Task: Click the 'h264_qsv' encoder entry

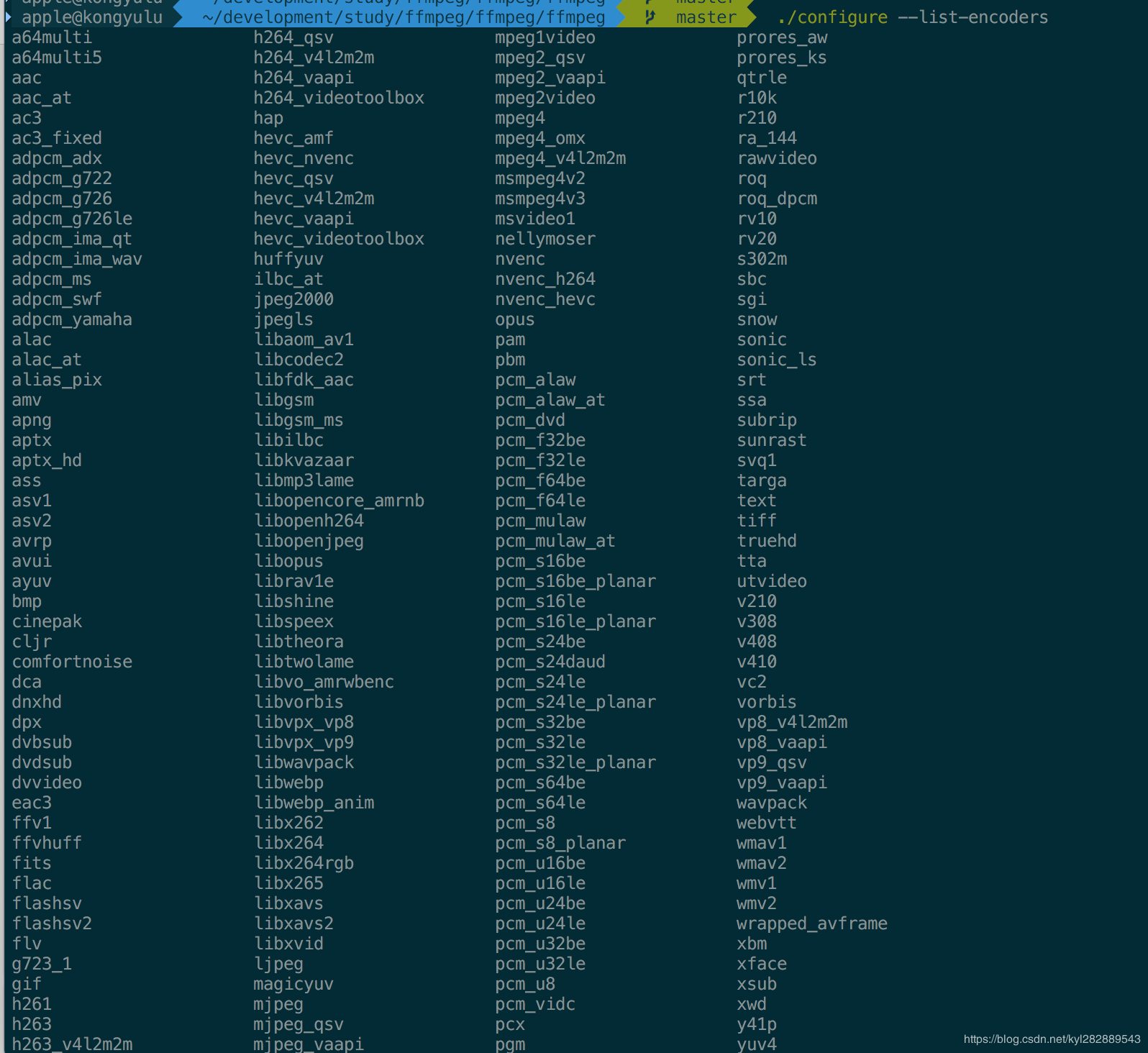Action: click(293, 37)
